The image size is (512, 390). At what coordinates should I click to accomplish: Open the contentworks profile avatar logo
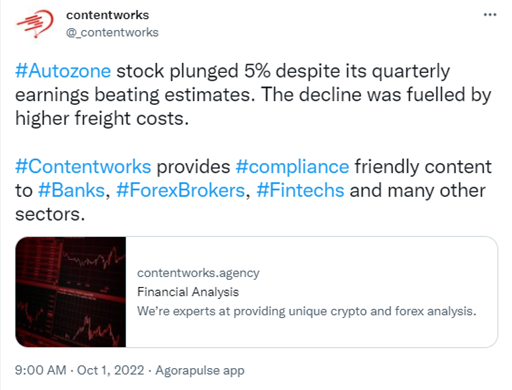coord(35,23)
